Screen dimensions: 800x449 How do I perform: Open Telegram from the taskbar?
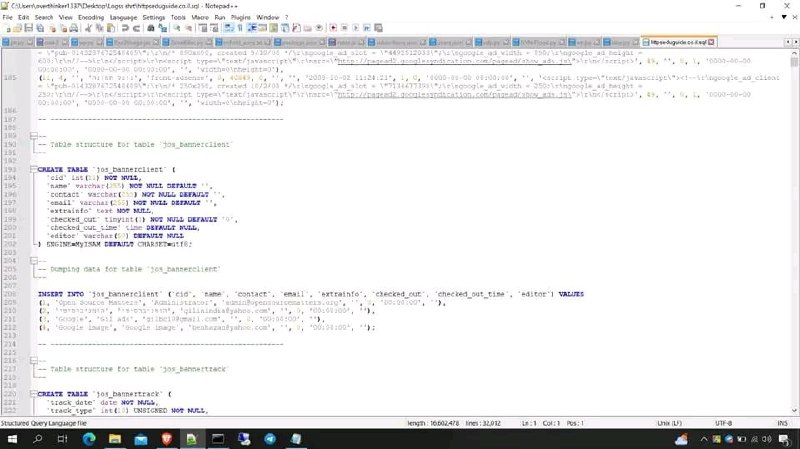click(x=270, y=439)
